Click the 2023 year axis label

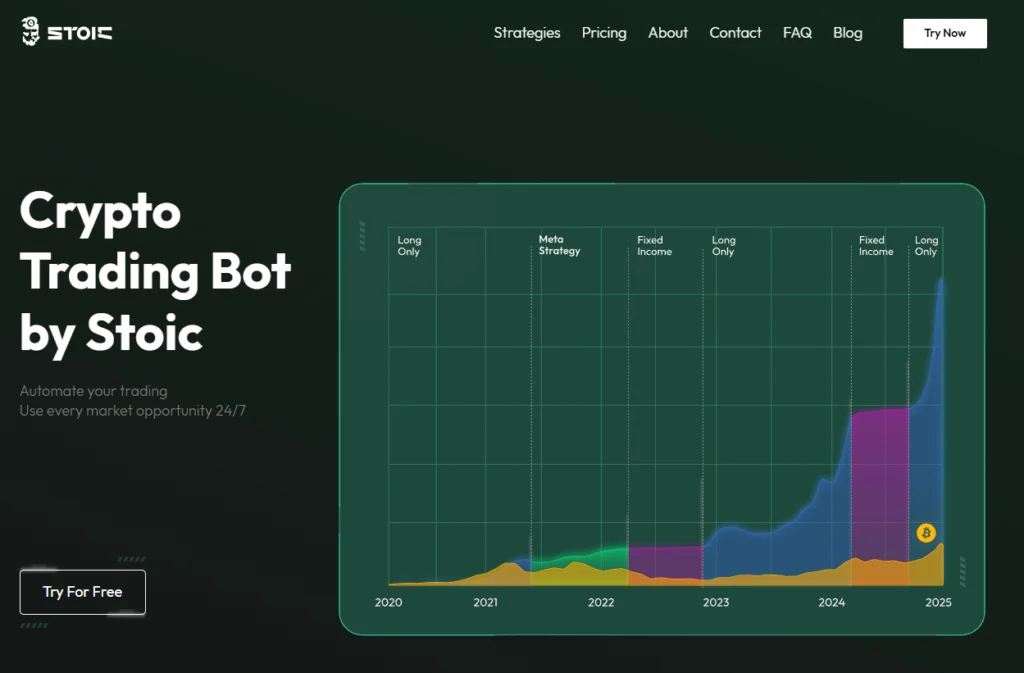click(x=716, y=603)
